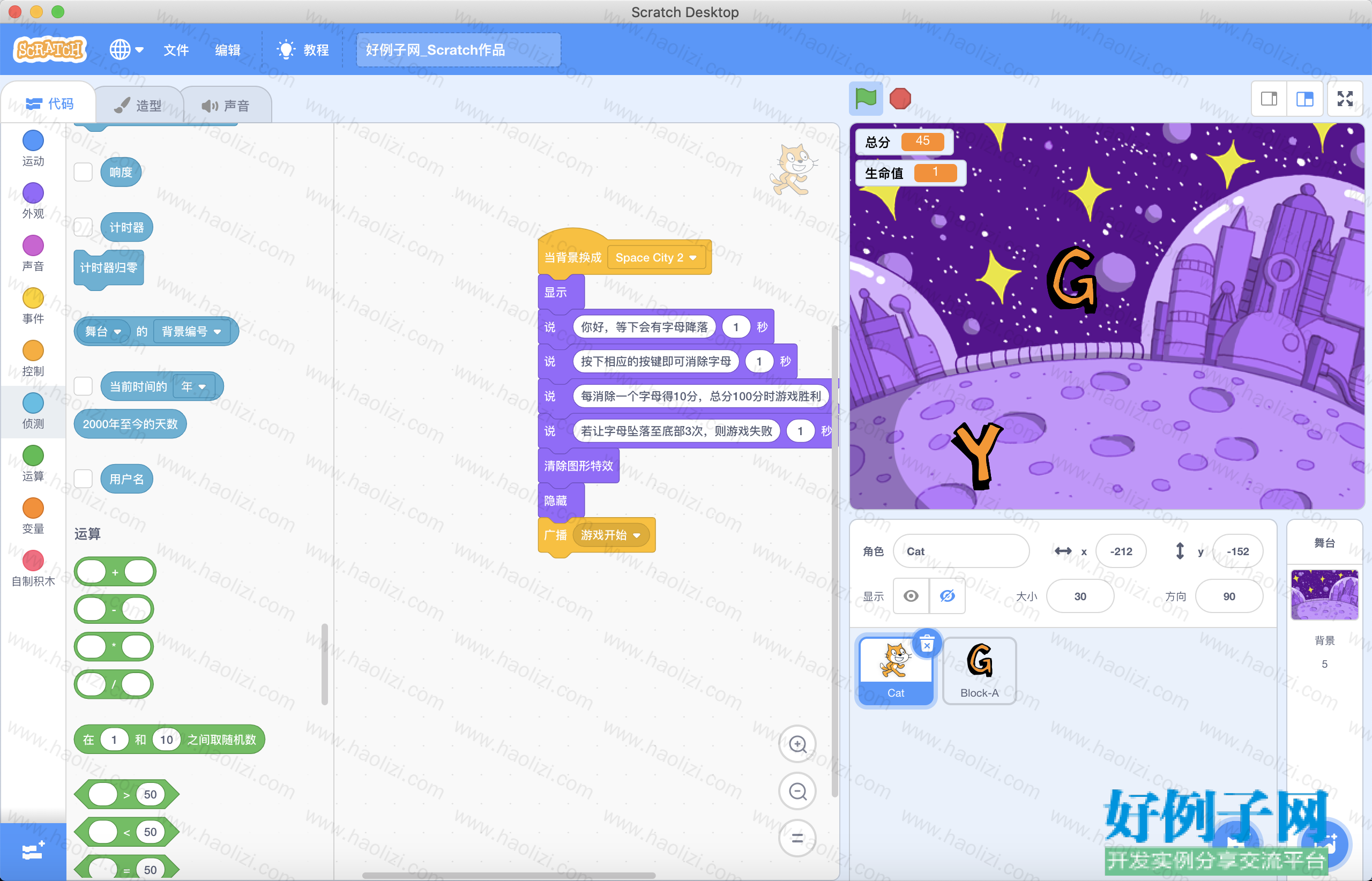Hide the Cat sprite with crossed eye

(x=948, y=596)
